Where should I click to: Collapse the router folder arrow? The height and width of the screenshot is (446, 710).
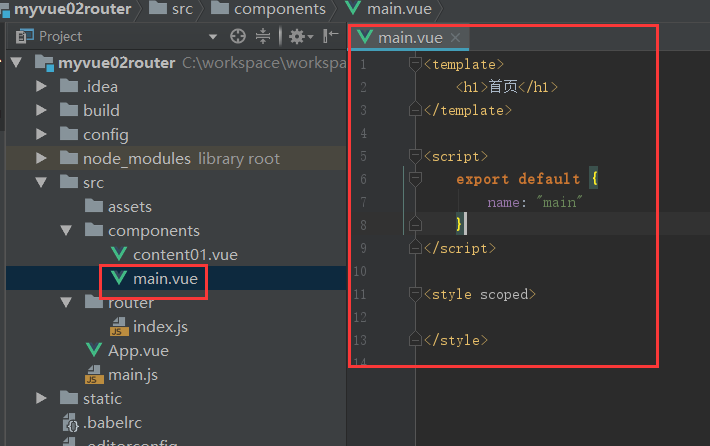pos(66,302)
